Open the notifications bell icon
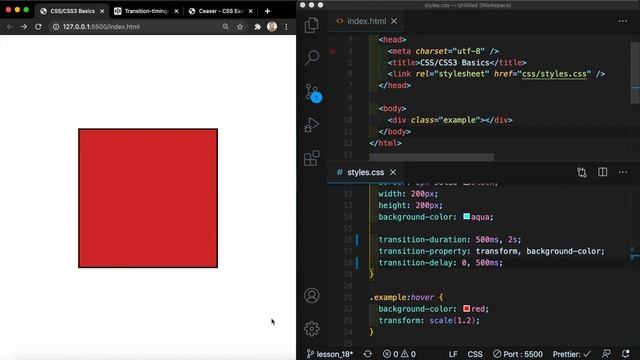 (626, 354)
